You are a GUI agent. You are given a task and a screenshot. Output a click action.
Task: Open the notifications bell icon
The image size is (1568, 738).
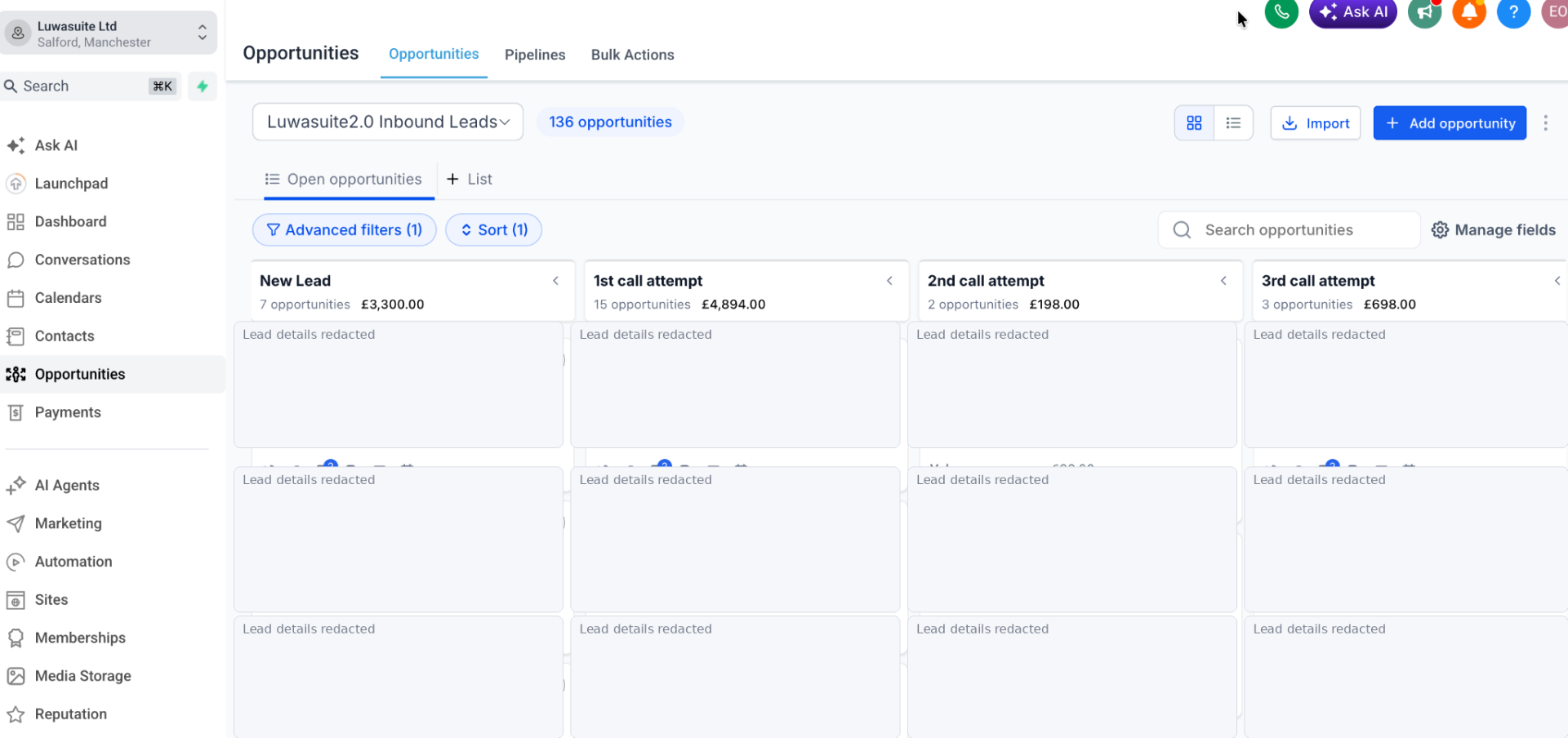[1468, 12]
